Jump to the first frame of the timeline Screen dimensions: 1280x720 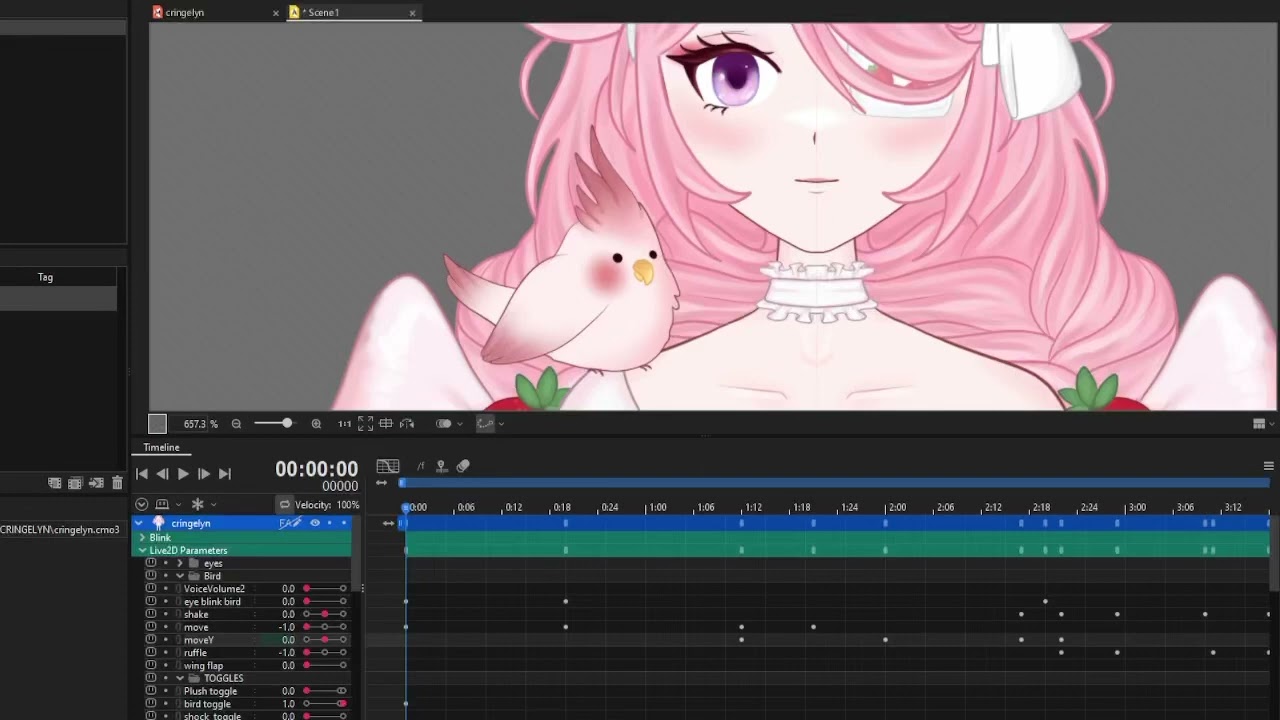(142, 474)
